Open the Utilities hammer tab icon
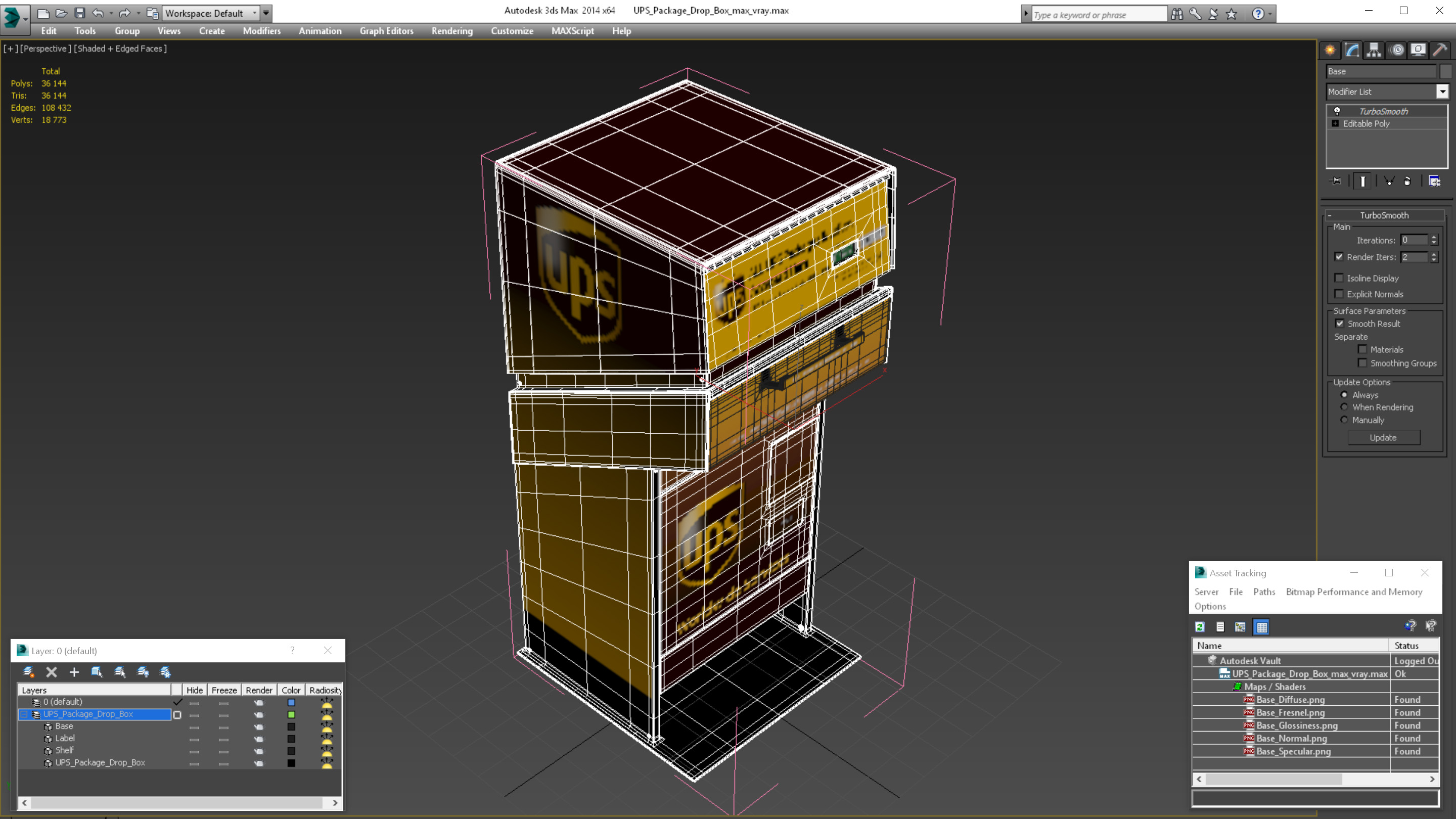The width and height of the screenshot is (1456, 819). click(1440, 51)
